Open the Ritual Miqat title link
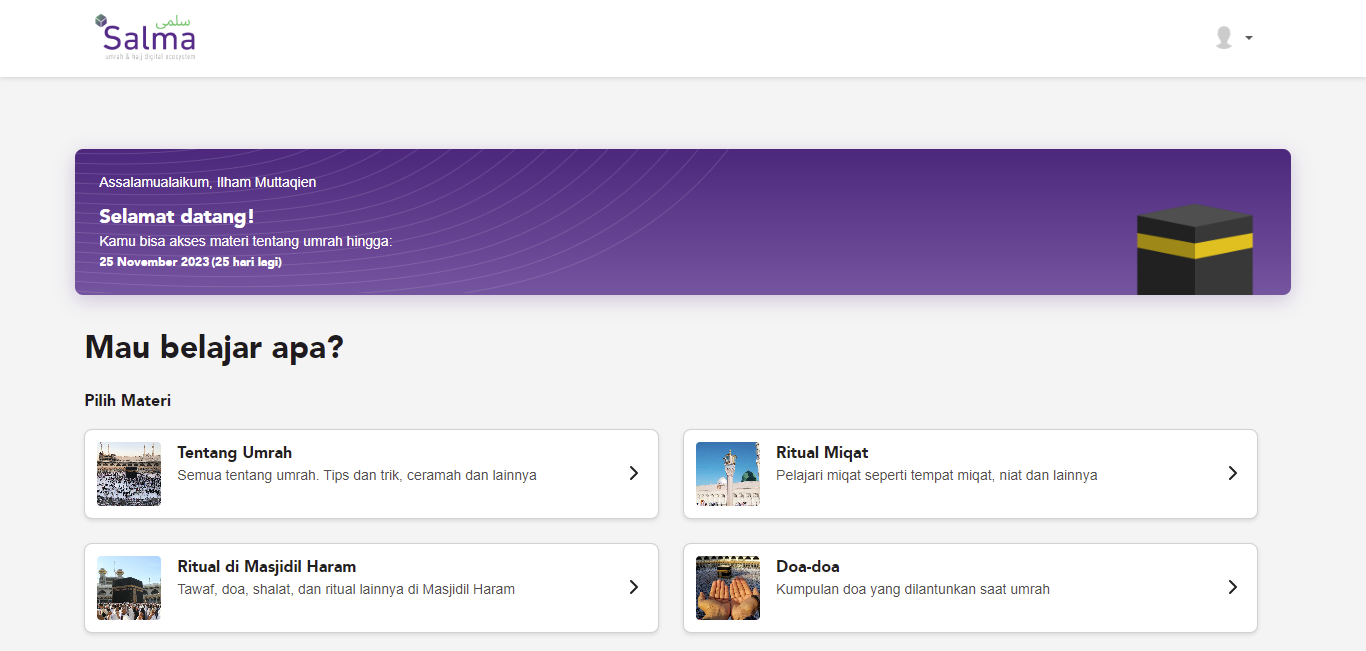Screen dimensions: 1366x651 pyautogui.click(x=822, y=453)
